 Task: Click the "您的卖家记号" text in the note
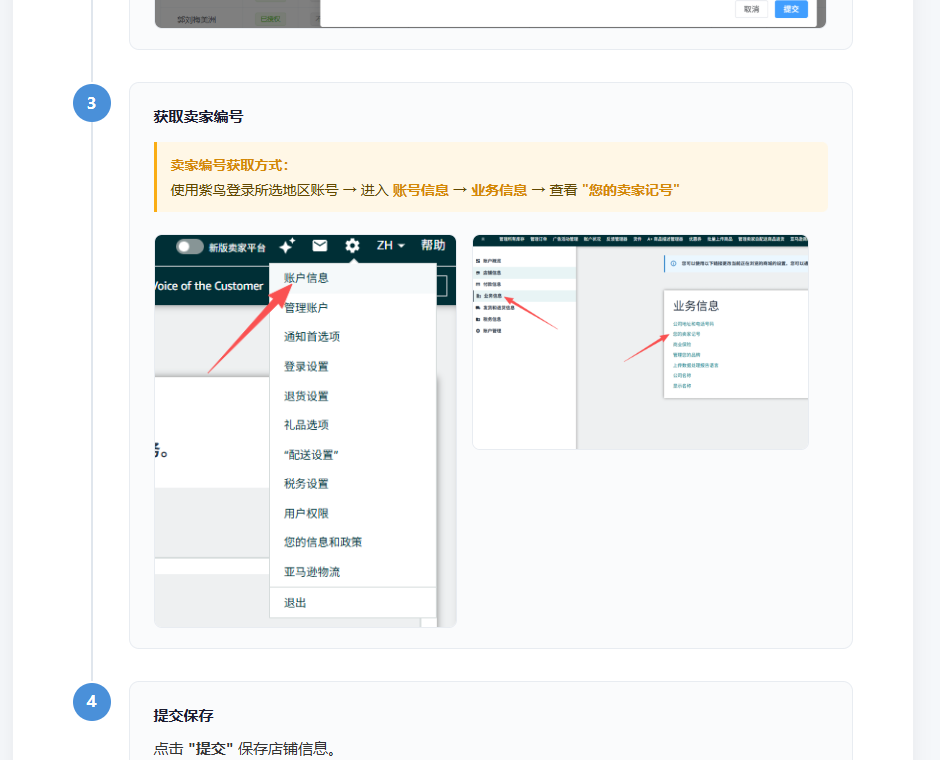click(631, 191)
